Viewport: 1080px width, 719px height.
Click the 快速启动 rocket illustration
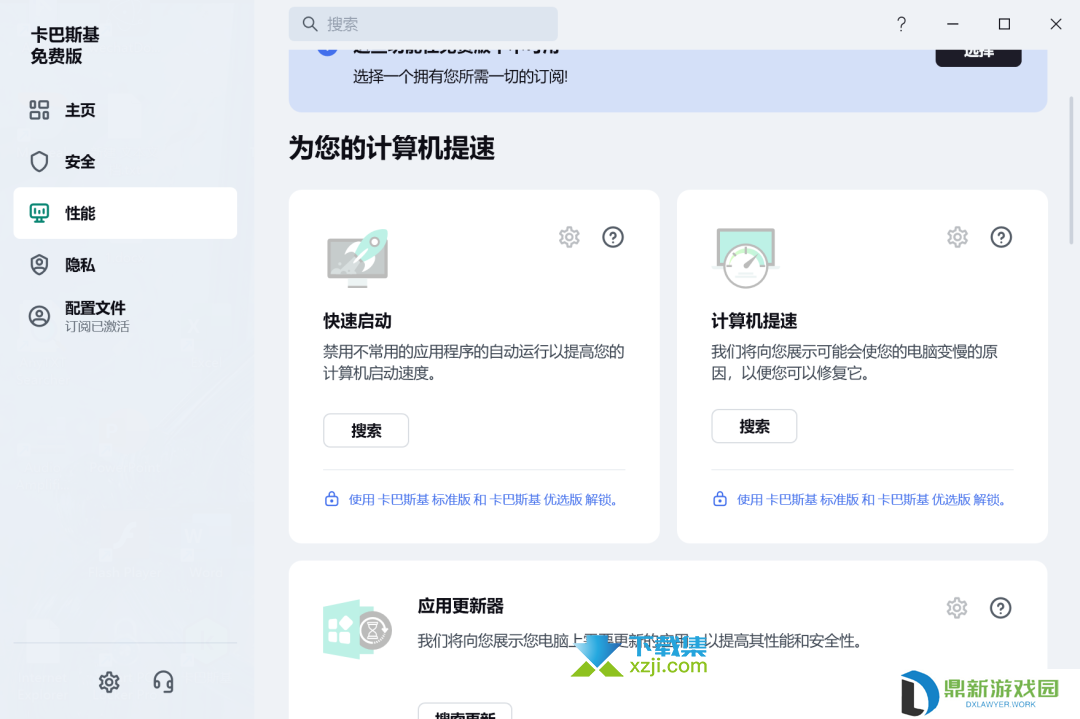coord(357,258)
